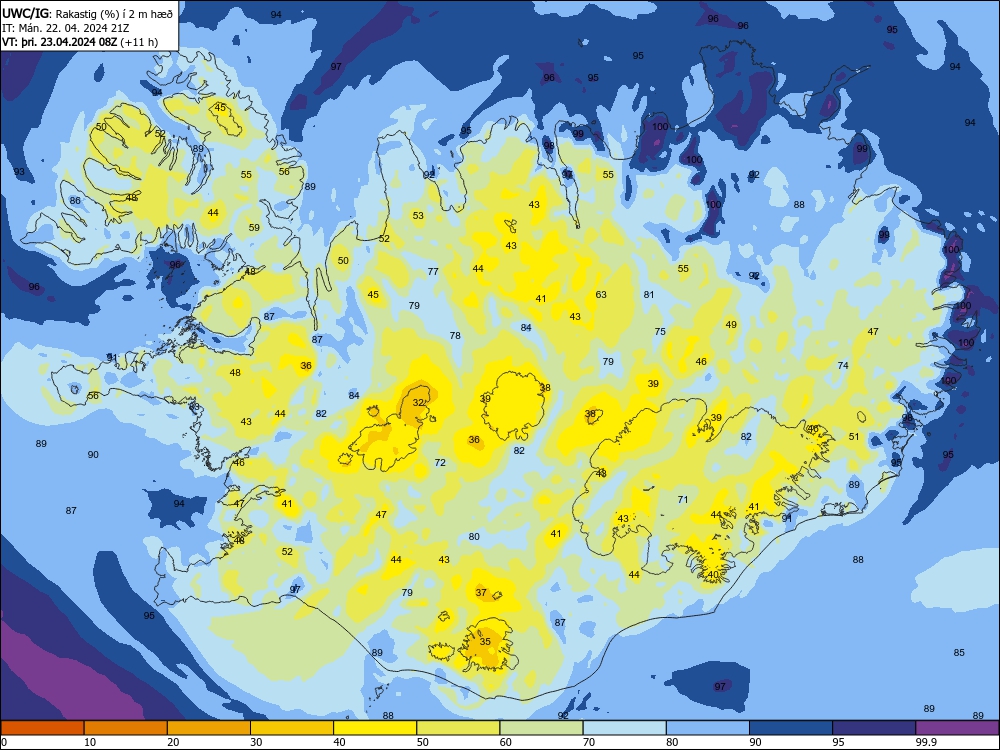Click the legend tick label '70'
The height and width of the screenshot is (750, 1000).
tap(589, 742)
